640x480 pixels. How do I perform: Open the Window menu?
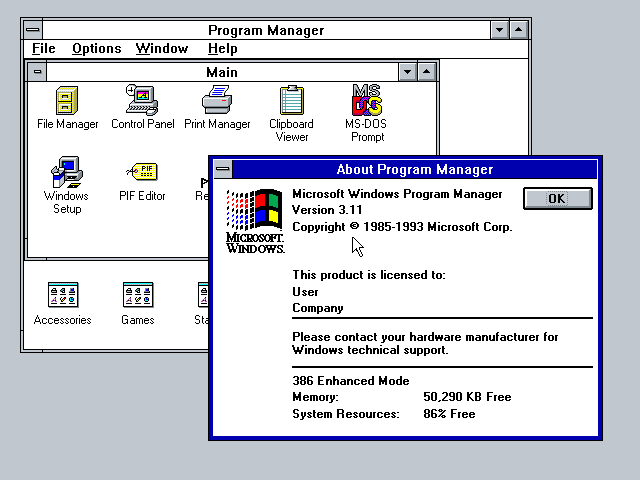(x=161, y=48)
